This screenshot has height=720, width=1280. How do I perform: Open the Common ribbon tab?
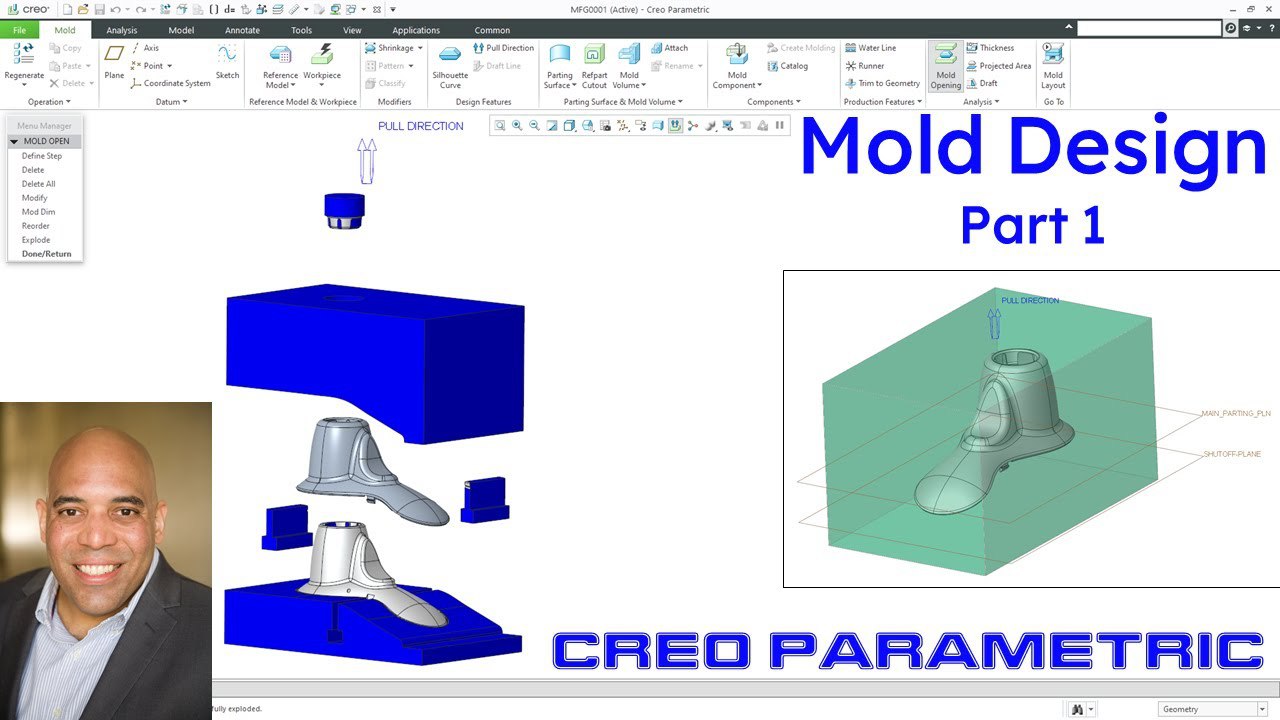click(492, 30)
